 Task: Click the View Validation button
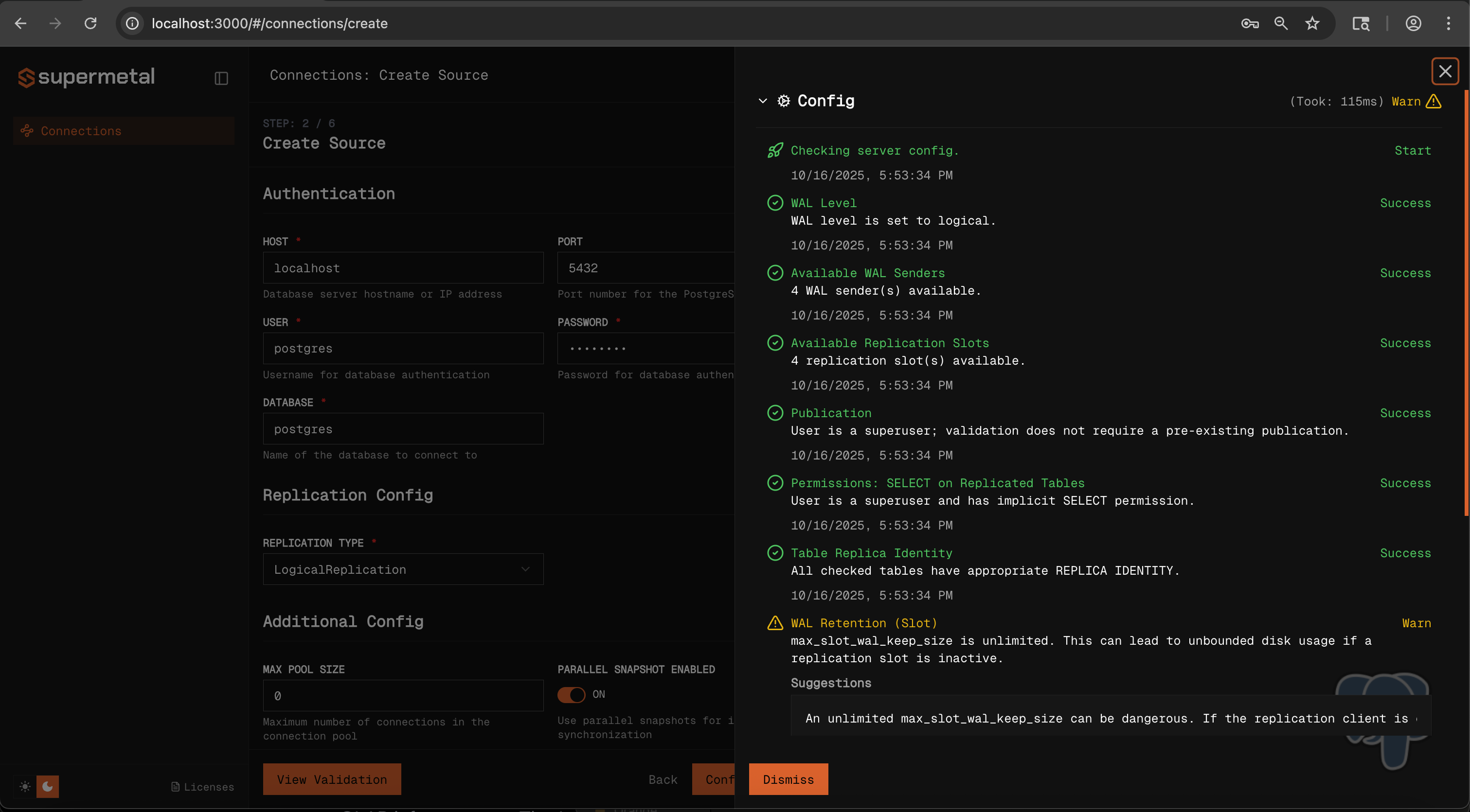[x=332, y=779]
